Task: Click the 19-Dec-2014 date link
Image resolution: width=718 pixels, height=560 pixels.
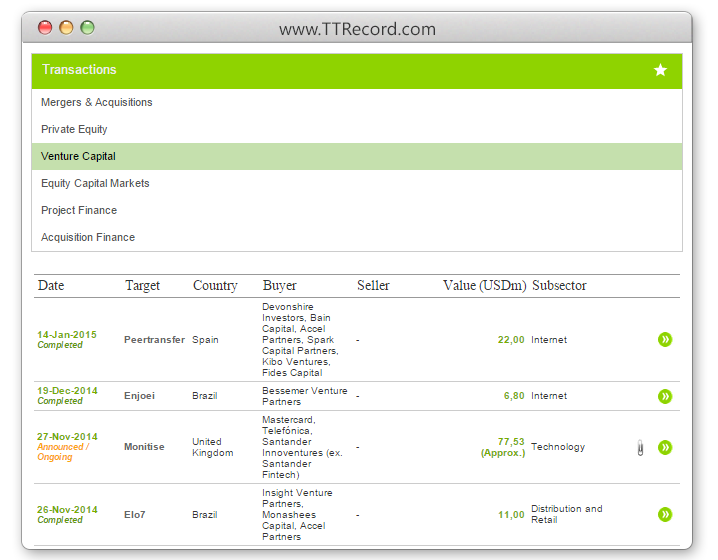Action: 67,391
